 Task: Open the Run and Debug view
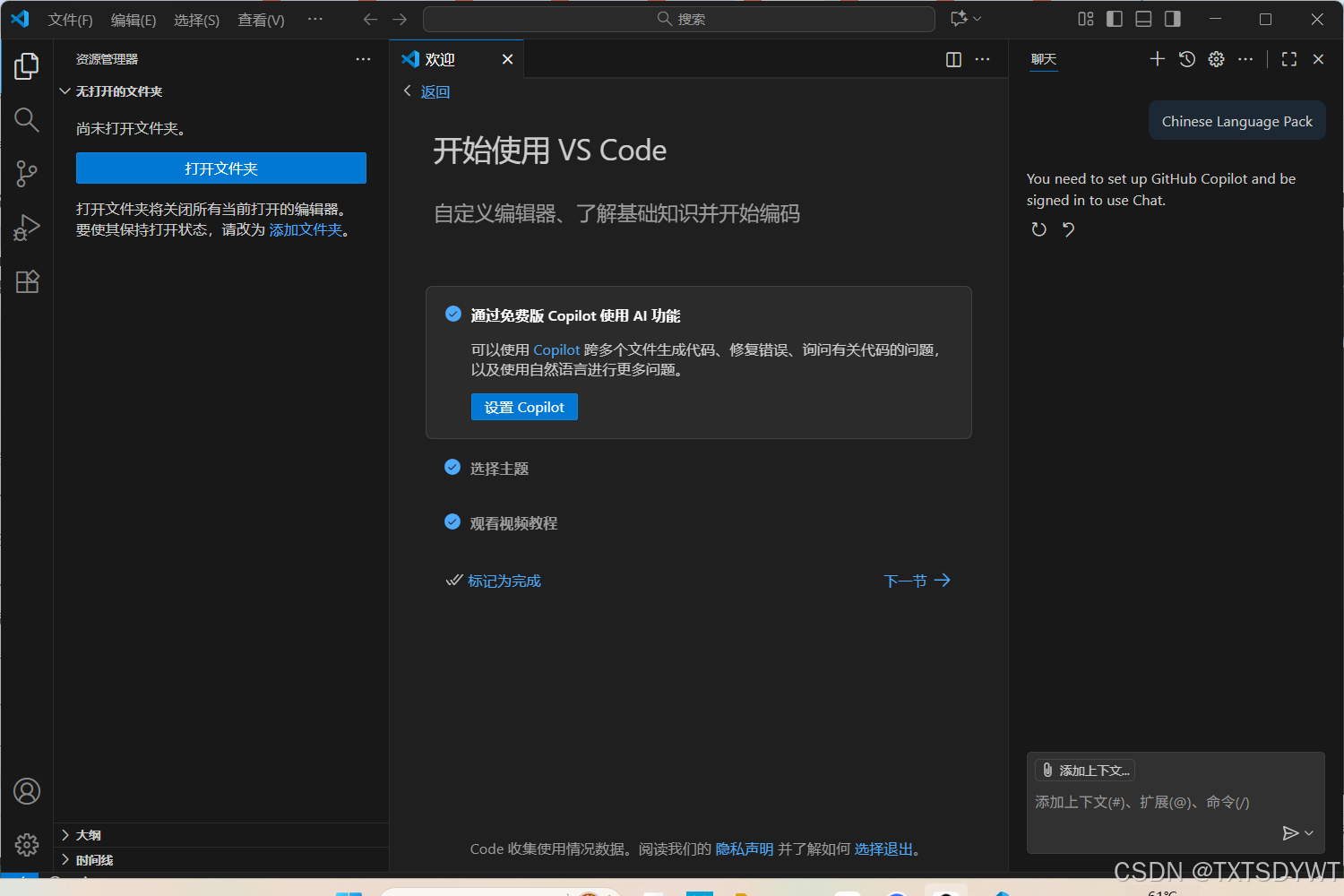pyautogui.click(x=27, y=228)
